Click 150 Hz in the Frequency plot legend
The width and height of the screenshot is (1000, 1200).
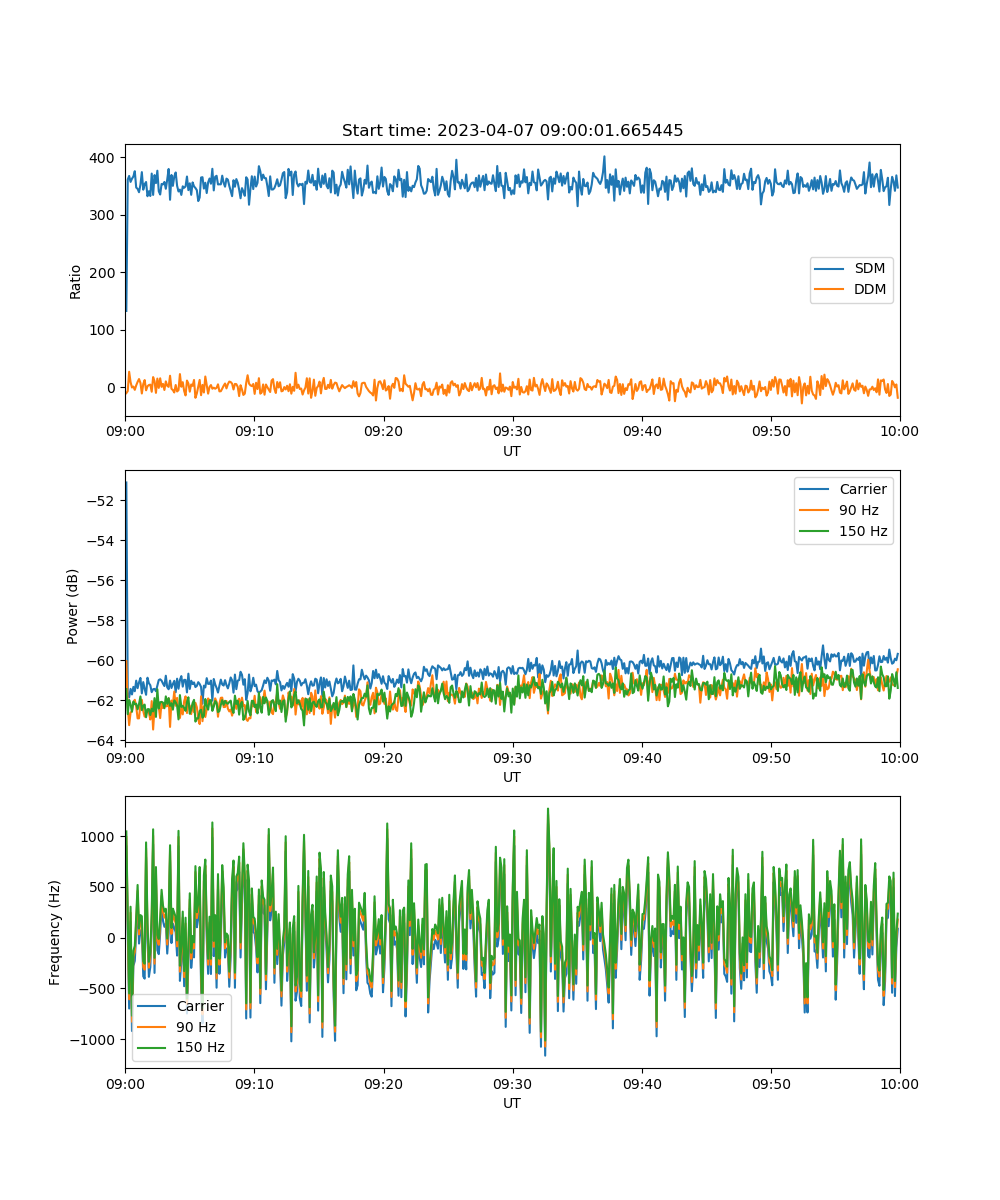point(201,1048)
